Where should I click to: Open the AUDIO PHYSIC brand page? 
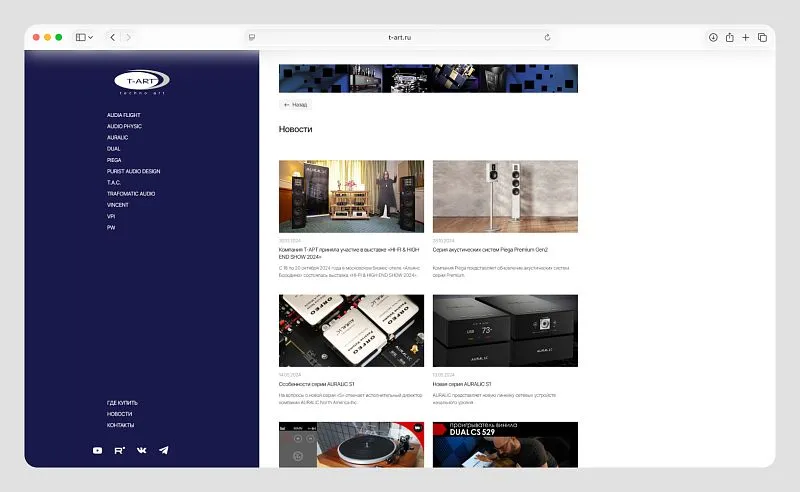pyautogui.click(x=124, y=127)
